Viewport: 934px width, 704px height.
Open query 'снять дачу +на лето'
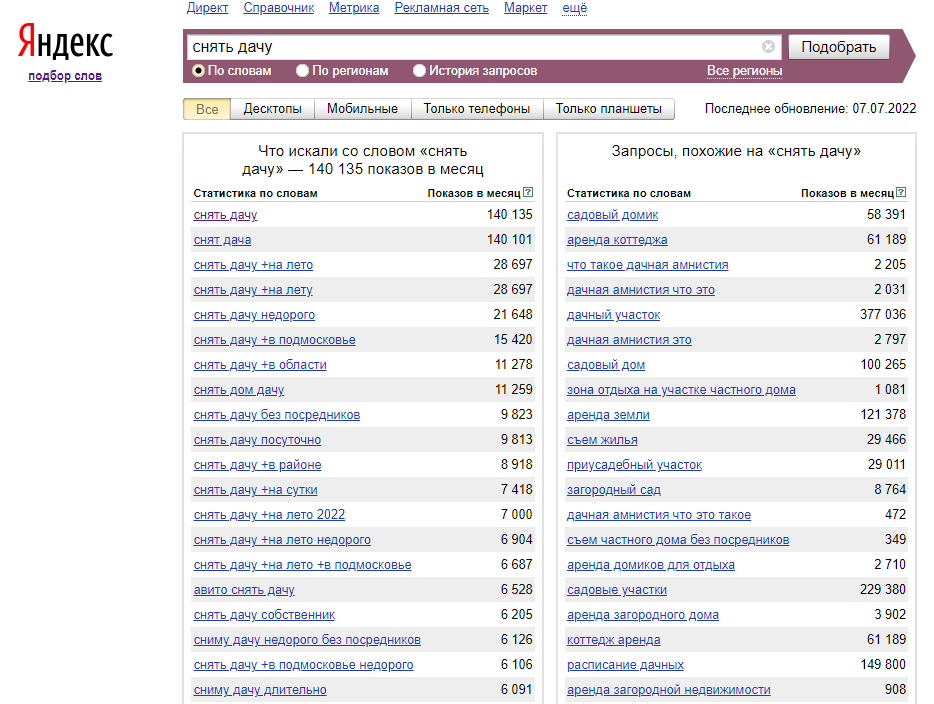pos(253,265)
